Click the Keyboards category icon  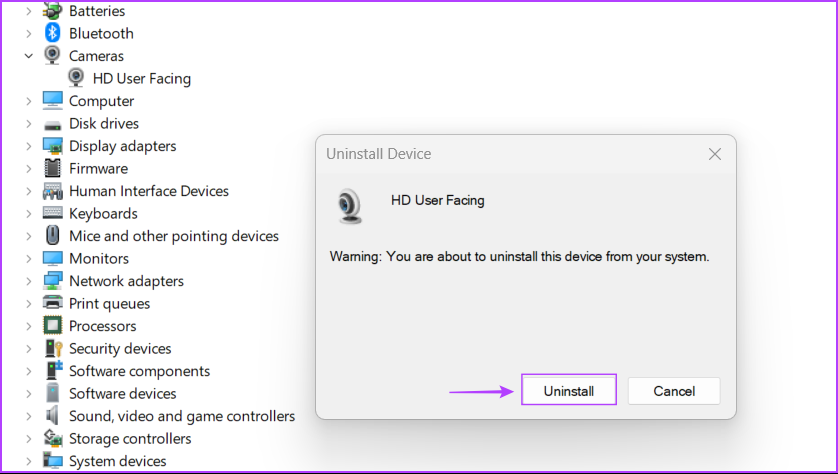pos(53,213)
